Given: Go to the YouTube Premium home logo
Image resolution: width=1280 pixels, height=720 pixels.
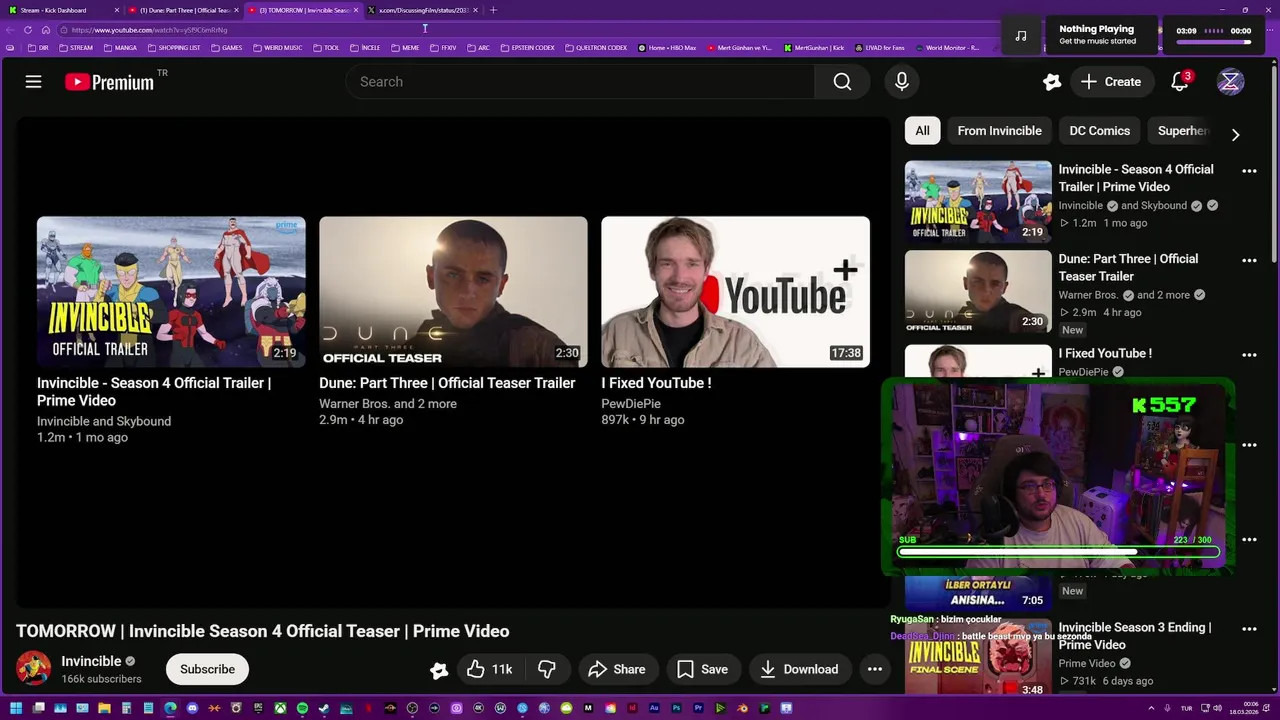Looking at the screenshot, I should pos(110,82).
